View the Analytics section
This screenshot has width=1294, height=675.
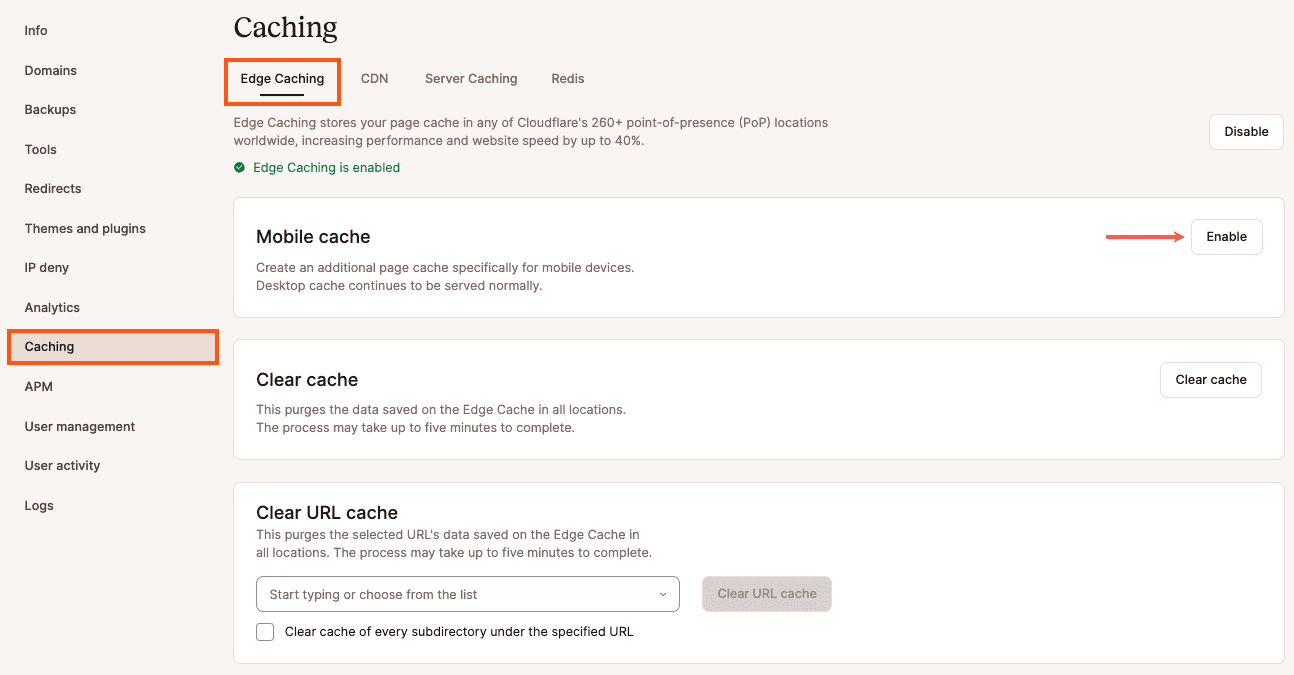coord(50,307)
